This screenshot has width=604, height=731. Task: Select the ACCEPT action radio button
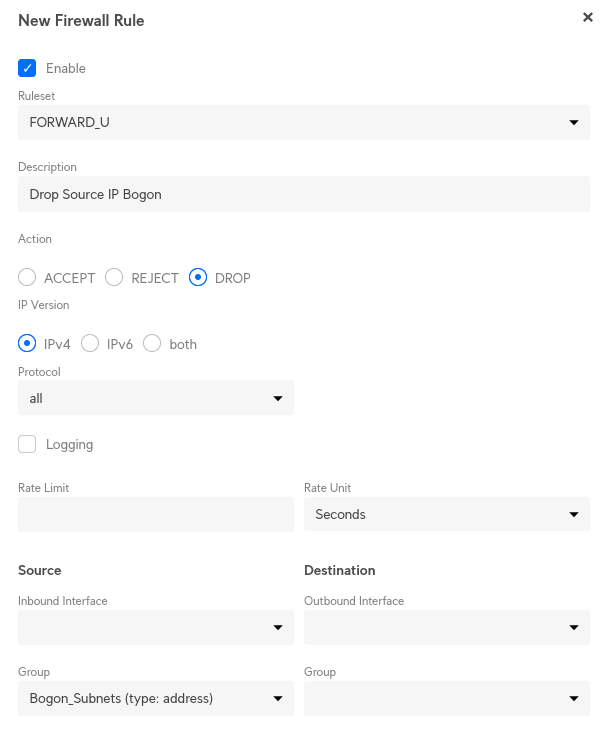pos(27,278)
